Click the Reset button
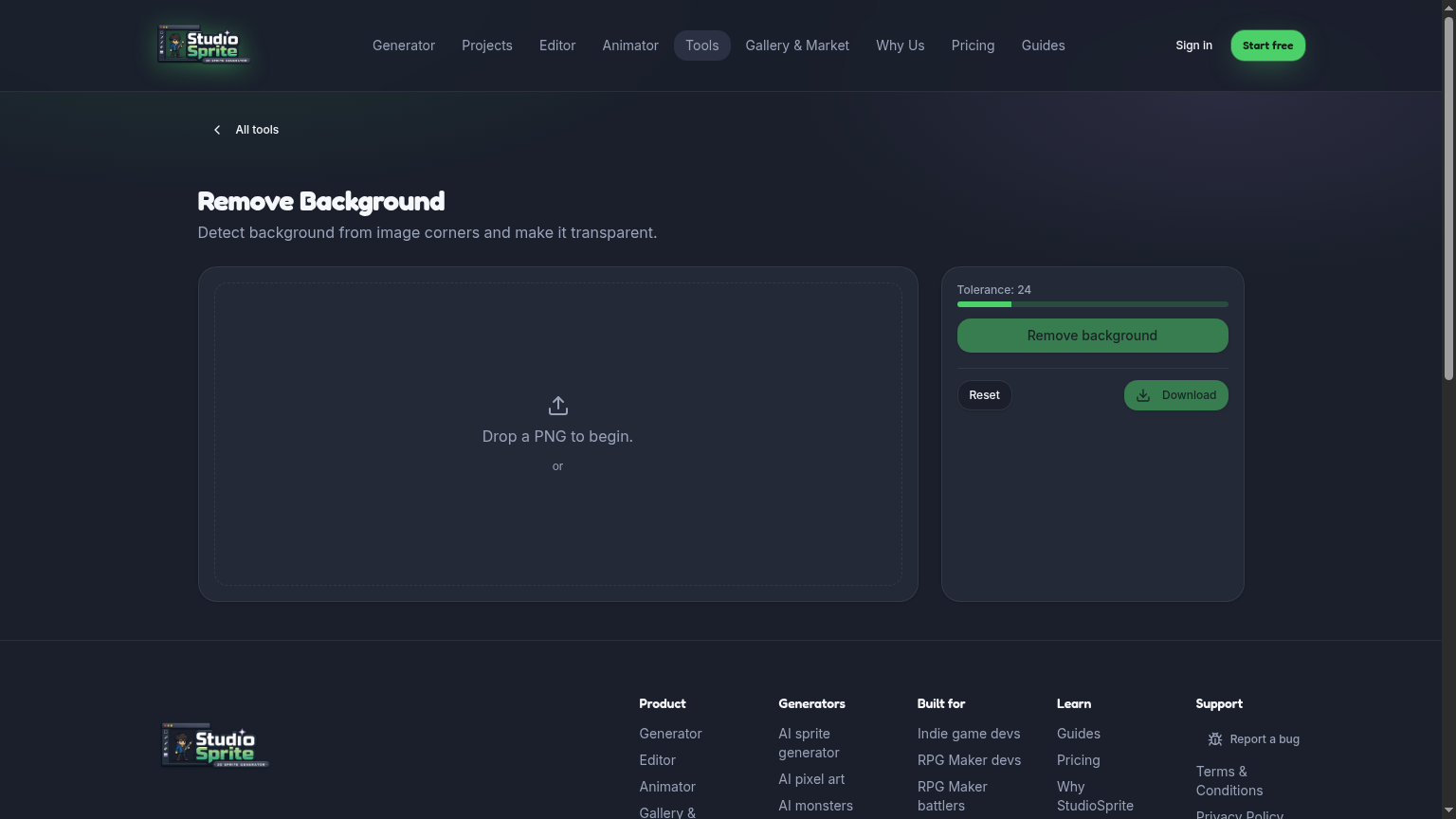 click(x=984, y=395)
